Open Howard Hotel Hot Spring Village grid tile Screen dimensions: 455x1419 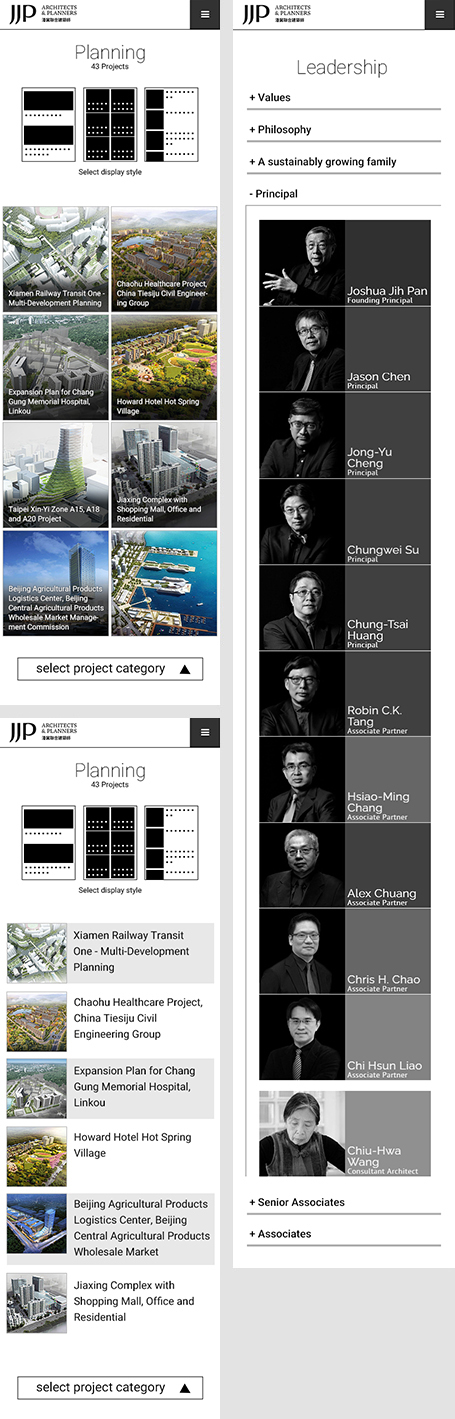point(164,368)
